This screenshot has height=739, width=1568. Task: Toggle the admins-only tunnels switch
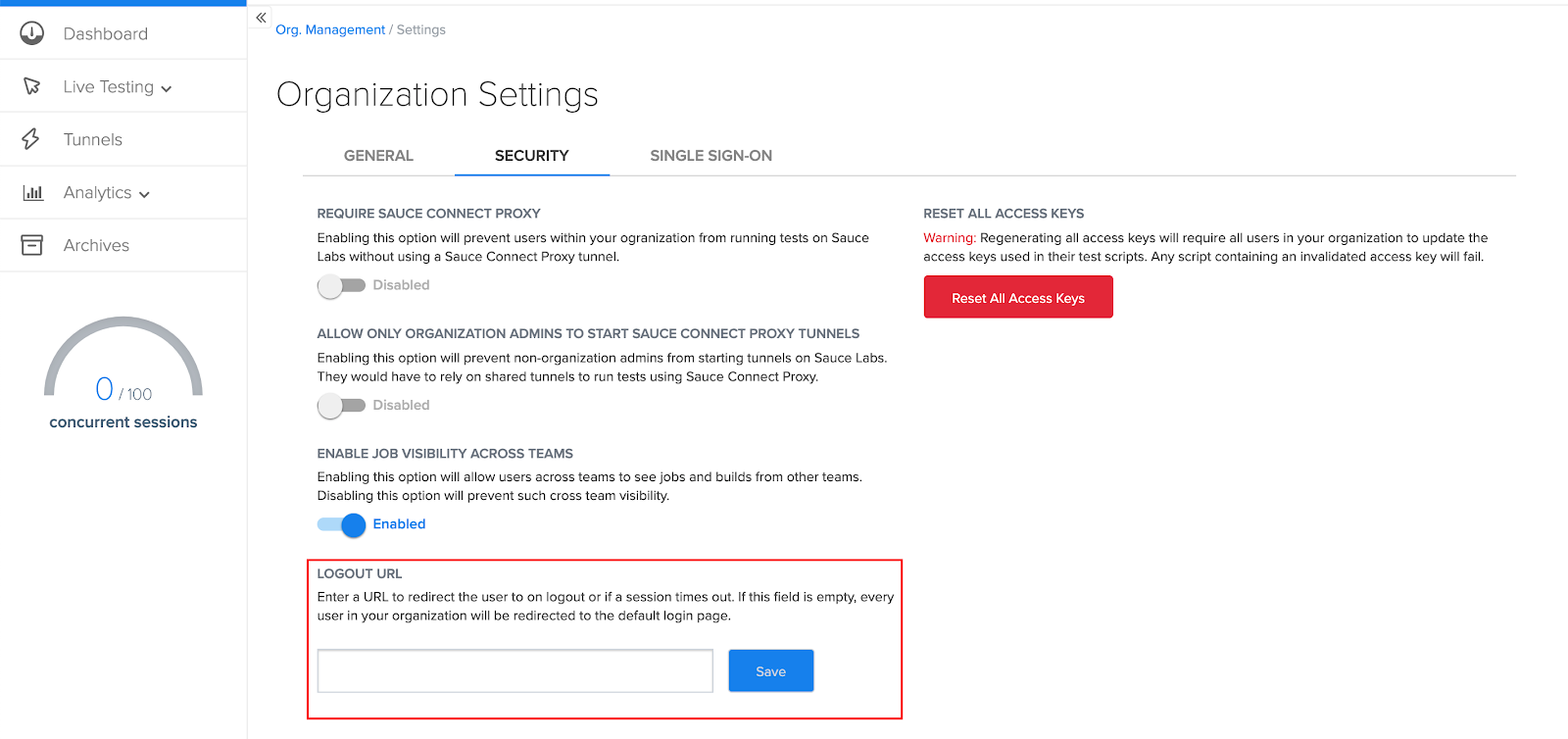tap(341, 405)
